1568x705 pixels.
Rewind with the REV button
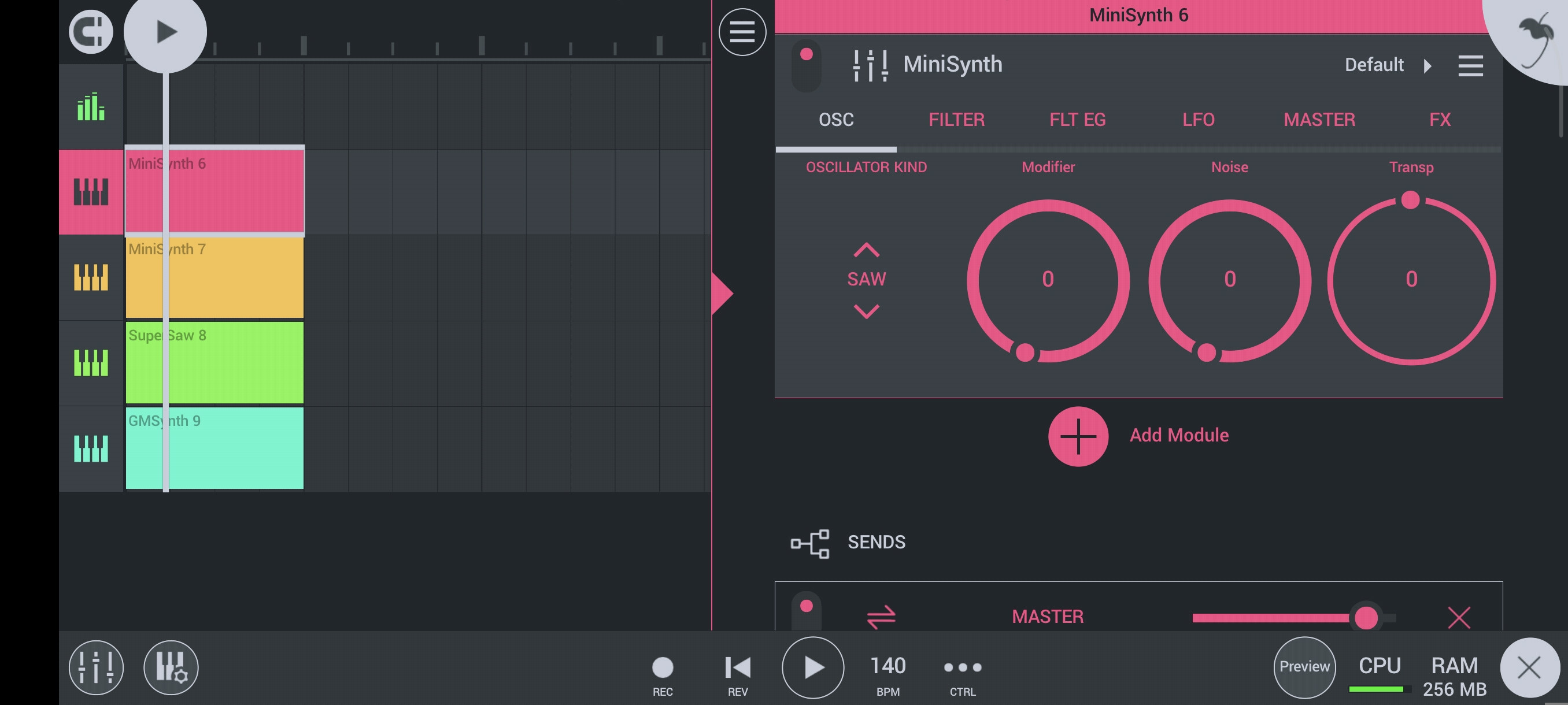pyautogui.click(x=738, y=675)
